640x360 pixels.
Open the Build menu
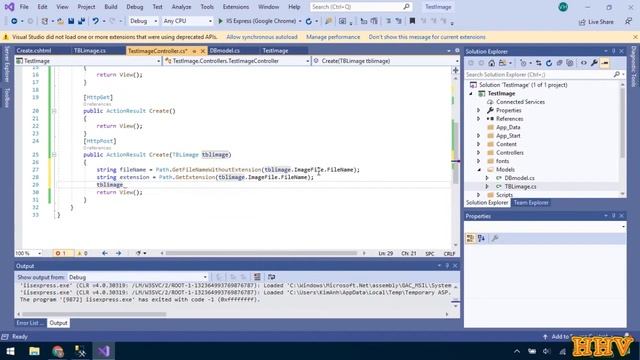(111, 7)
